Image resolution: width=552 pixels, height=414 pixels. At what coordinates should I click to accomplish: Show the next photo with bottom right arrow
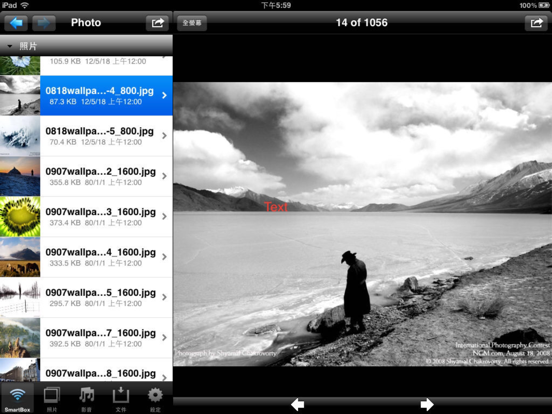427,404
